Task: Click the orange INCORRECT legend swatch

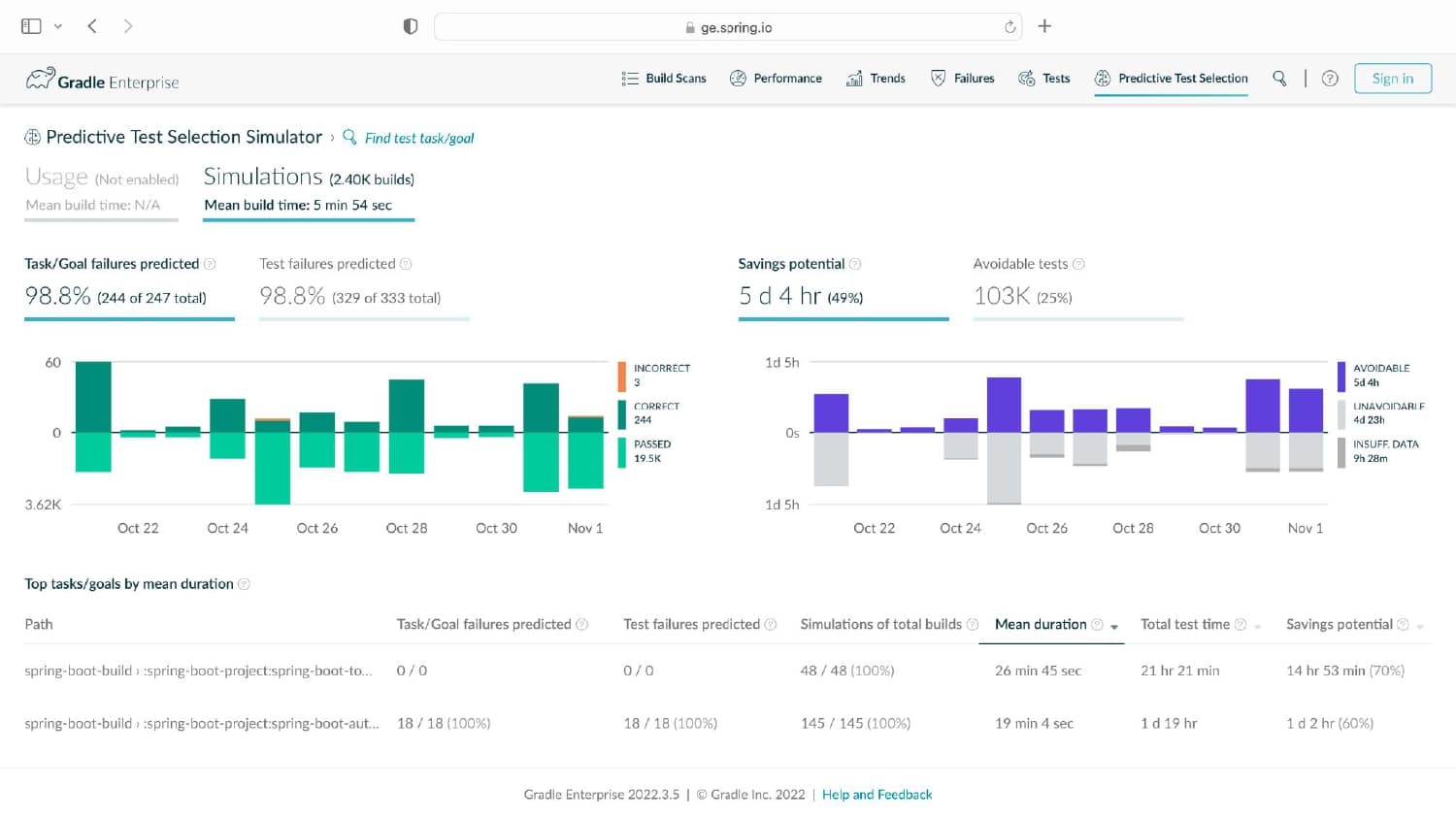Action: (x=622, y=376)
